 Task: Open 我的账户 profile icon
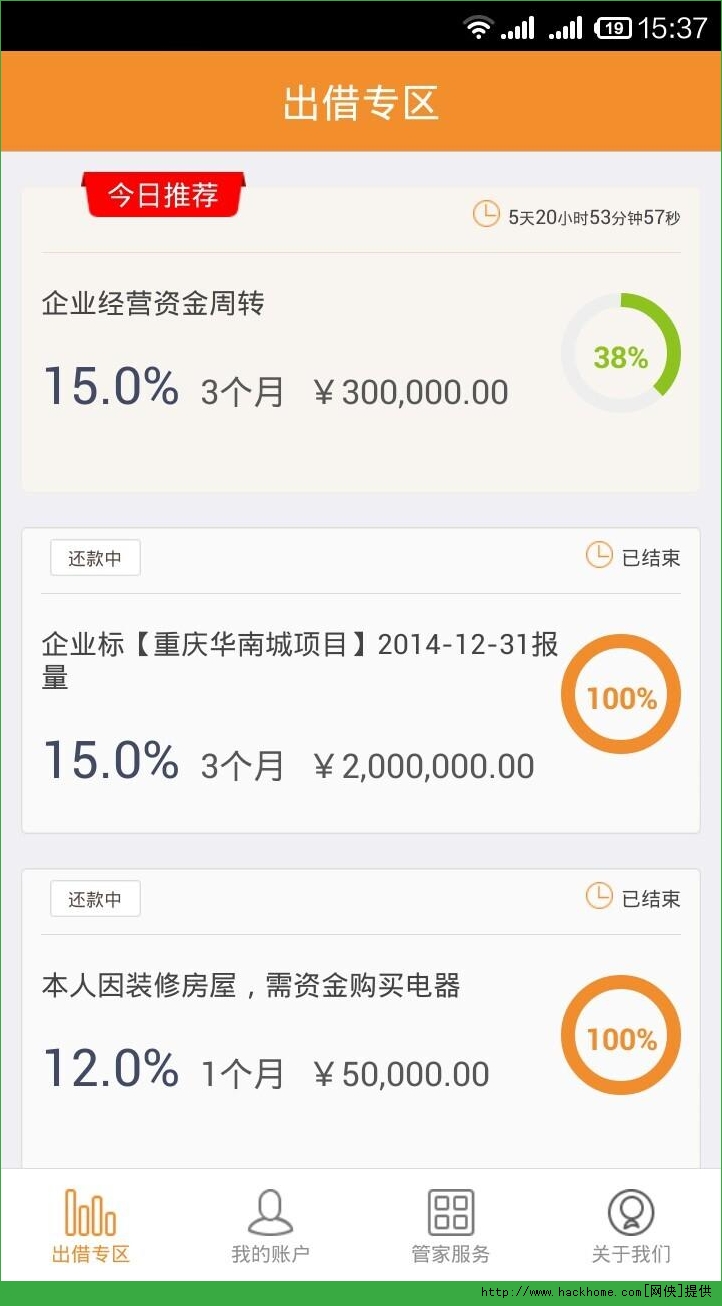tap(270, 1212)
